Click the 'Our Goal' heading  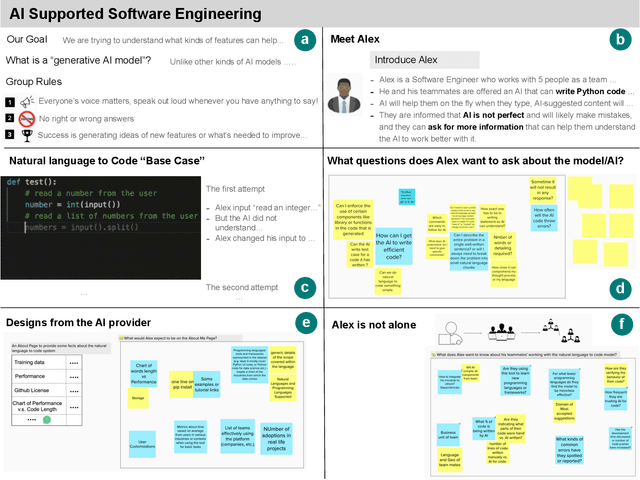(27, 39)
